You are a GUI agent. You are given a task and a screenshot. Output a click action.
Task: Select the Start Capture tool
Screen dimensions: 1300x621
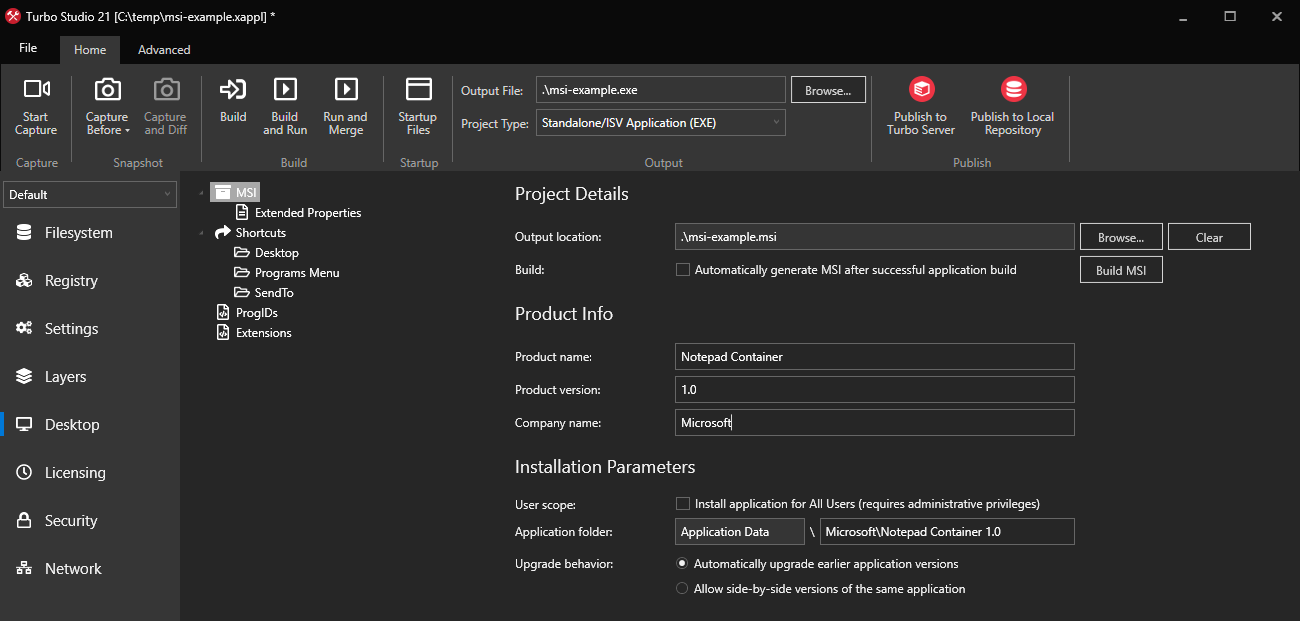(x=35, y=105)
